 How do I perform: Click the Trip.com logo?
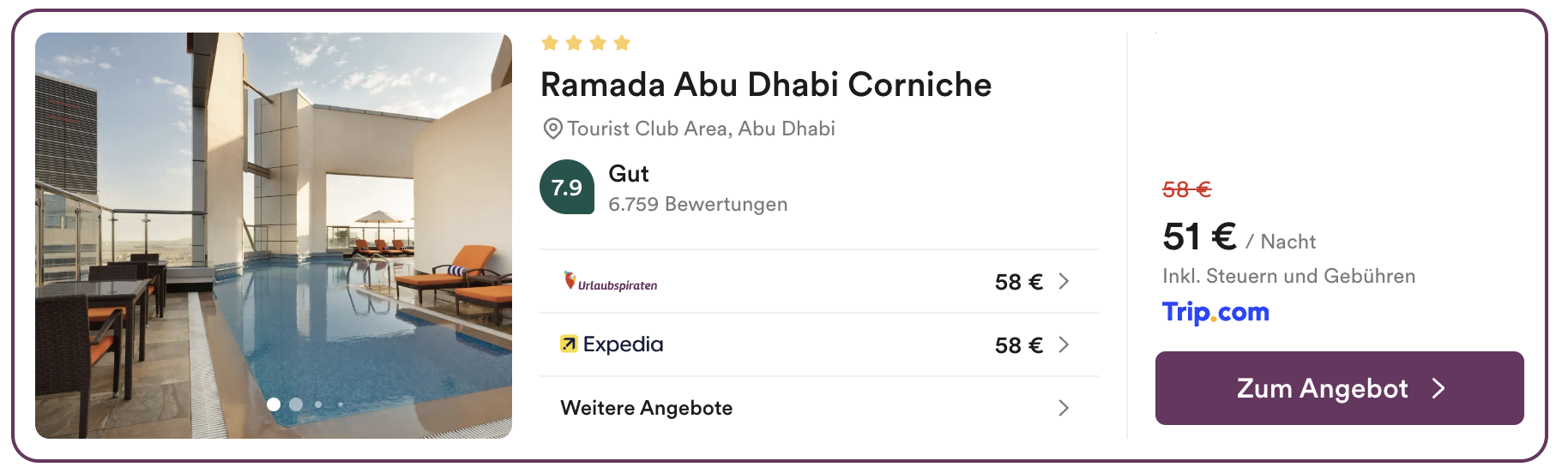(1215, 312)
